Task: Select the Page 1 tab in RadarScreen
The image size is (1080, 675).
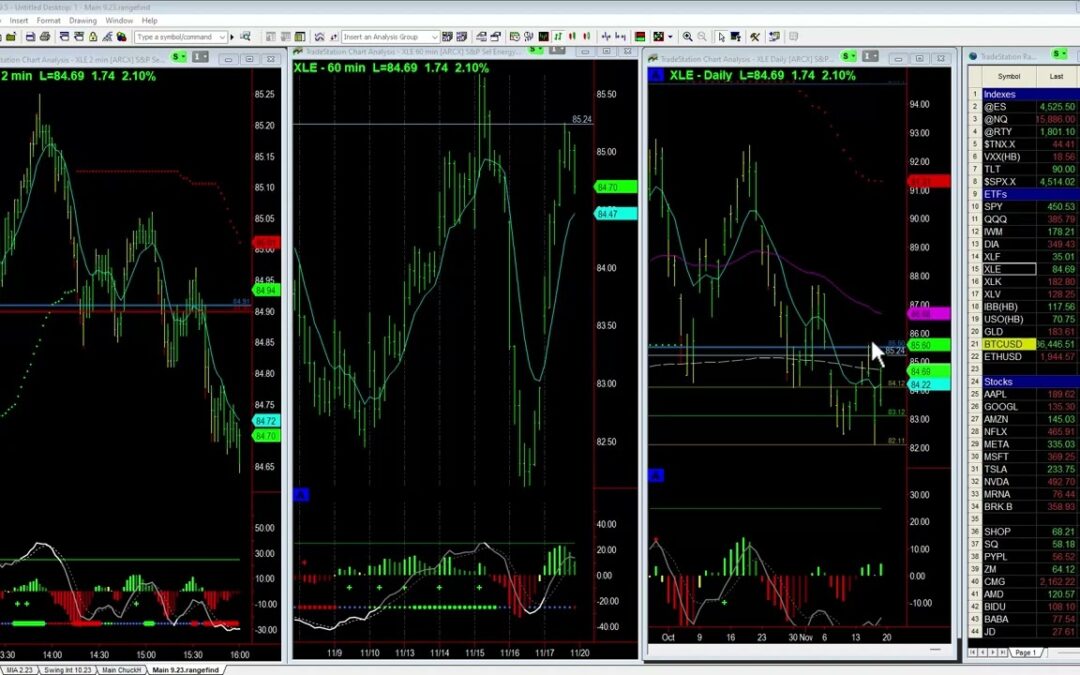Action: [1025, 652]
